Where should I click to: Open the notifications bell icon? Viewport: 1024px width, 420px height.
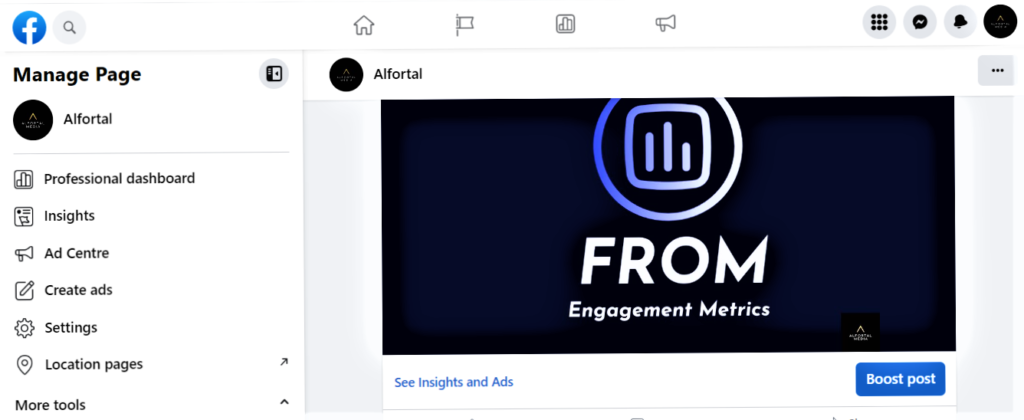pyautogui.click(x=960, y=22)
